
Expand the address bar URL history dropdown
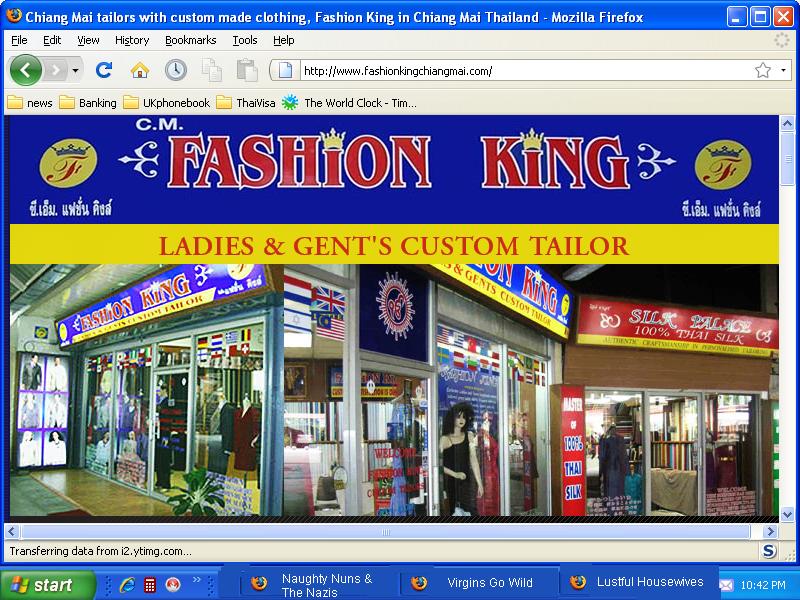pos(783,70)
